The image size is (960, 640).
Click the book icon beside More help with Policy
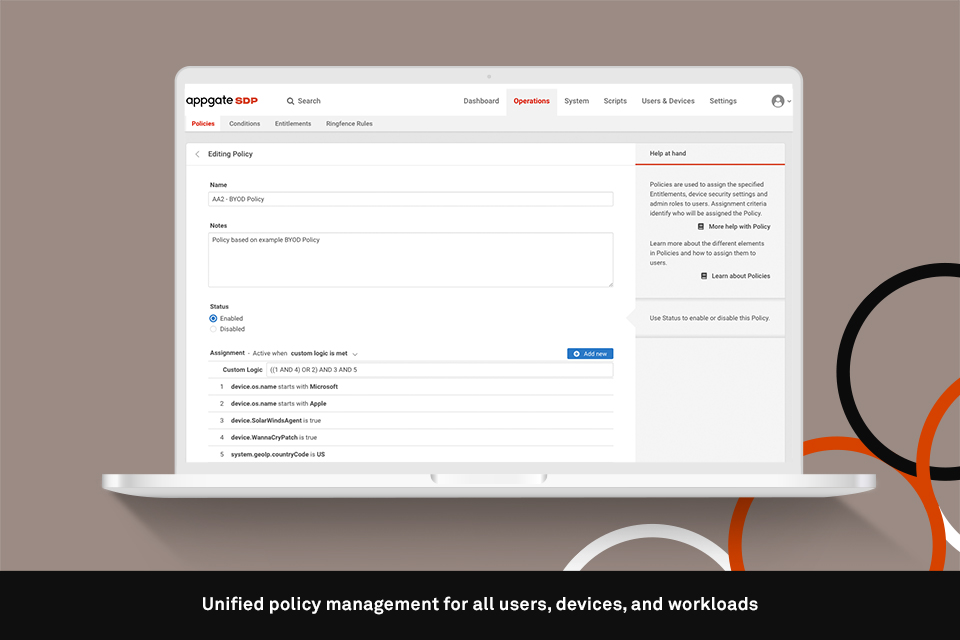[x=700, y=227]
